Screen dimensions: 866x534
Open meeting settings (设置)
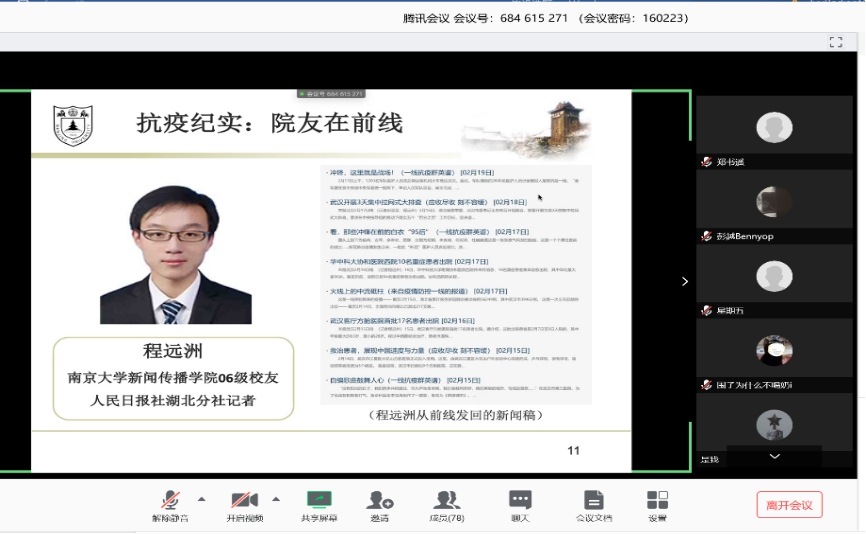[657, 504]
